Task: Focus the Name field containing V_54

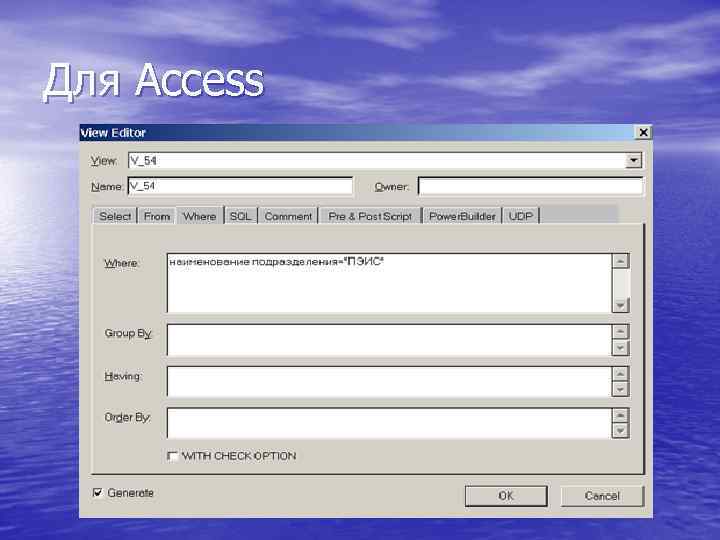Action: pyautogui.click(x=240, y=186)
